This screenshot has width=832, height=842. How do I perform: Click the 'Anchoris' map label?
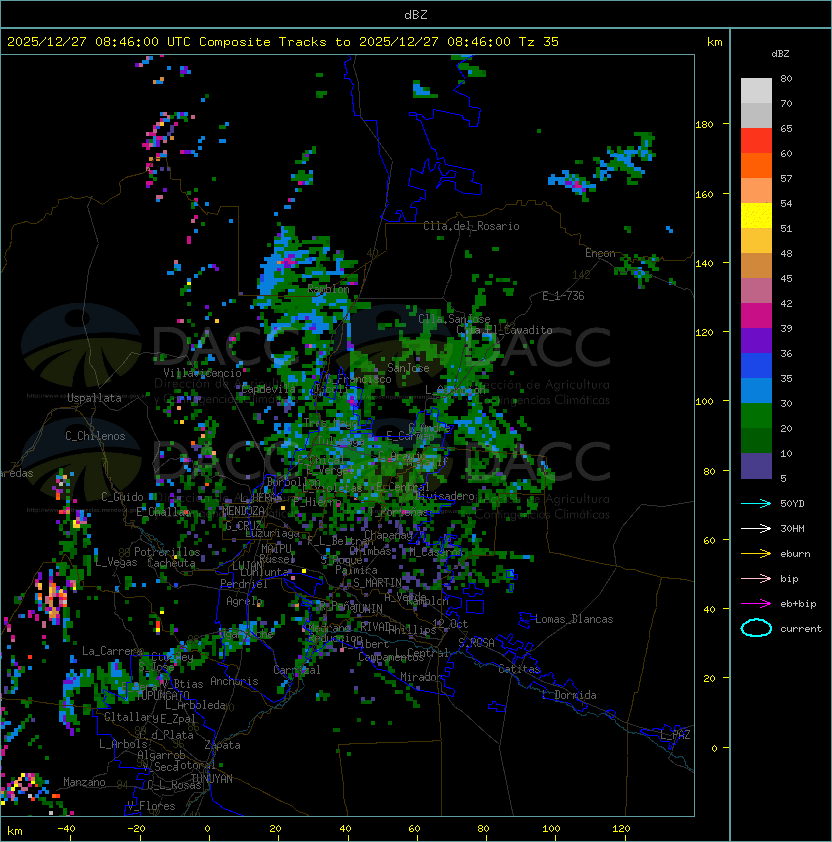[x=234, y=681]
